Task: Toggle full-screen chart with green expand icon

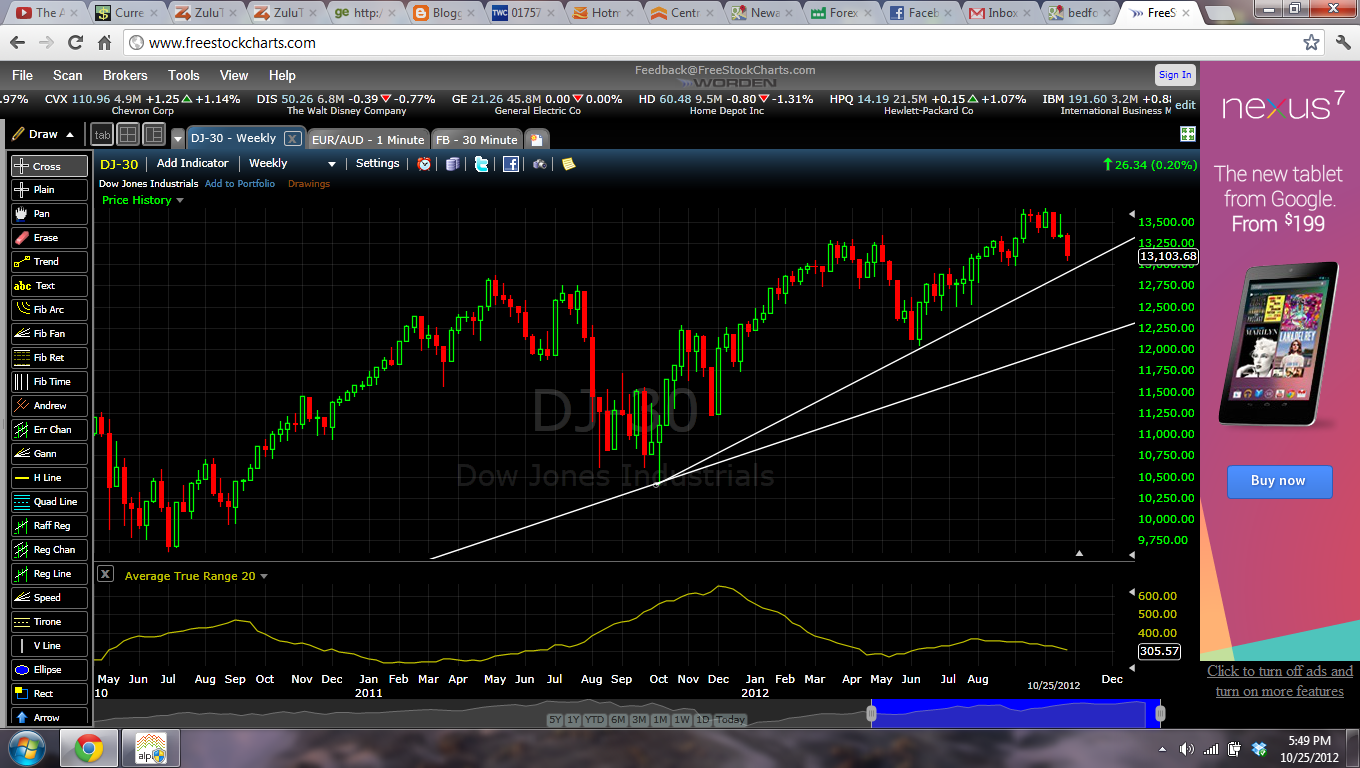Action: [1188, 134]
